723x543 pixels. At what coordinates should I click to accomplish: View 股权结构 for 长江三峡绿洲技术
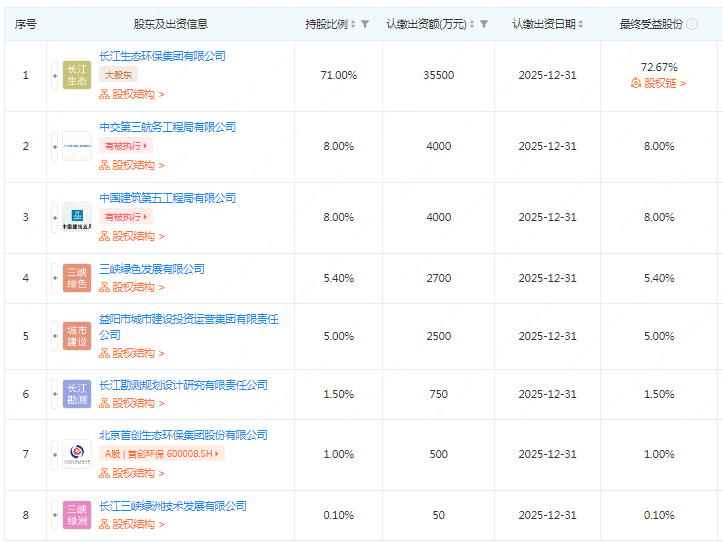tap(132, 524)
